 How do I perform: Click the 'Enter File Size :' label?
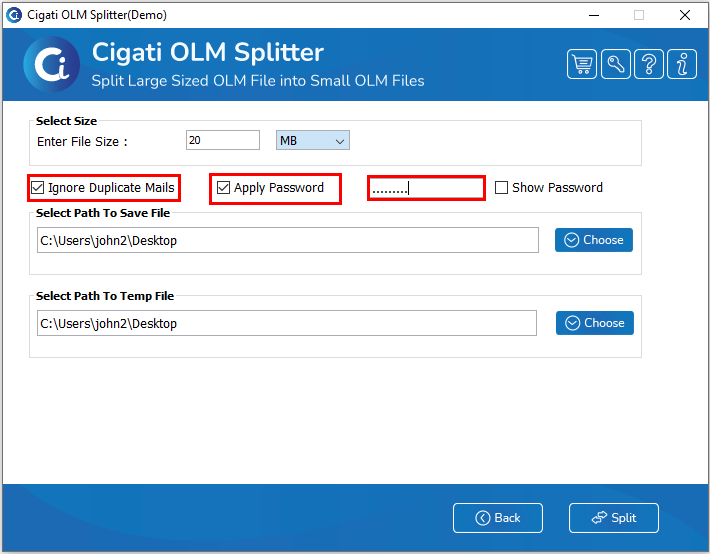(82, 142)
